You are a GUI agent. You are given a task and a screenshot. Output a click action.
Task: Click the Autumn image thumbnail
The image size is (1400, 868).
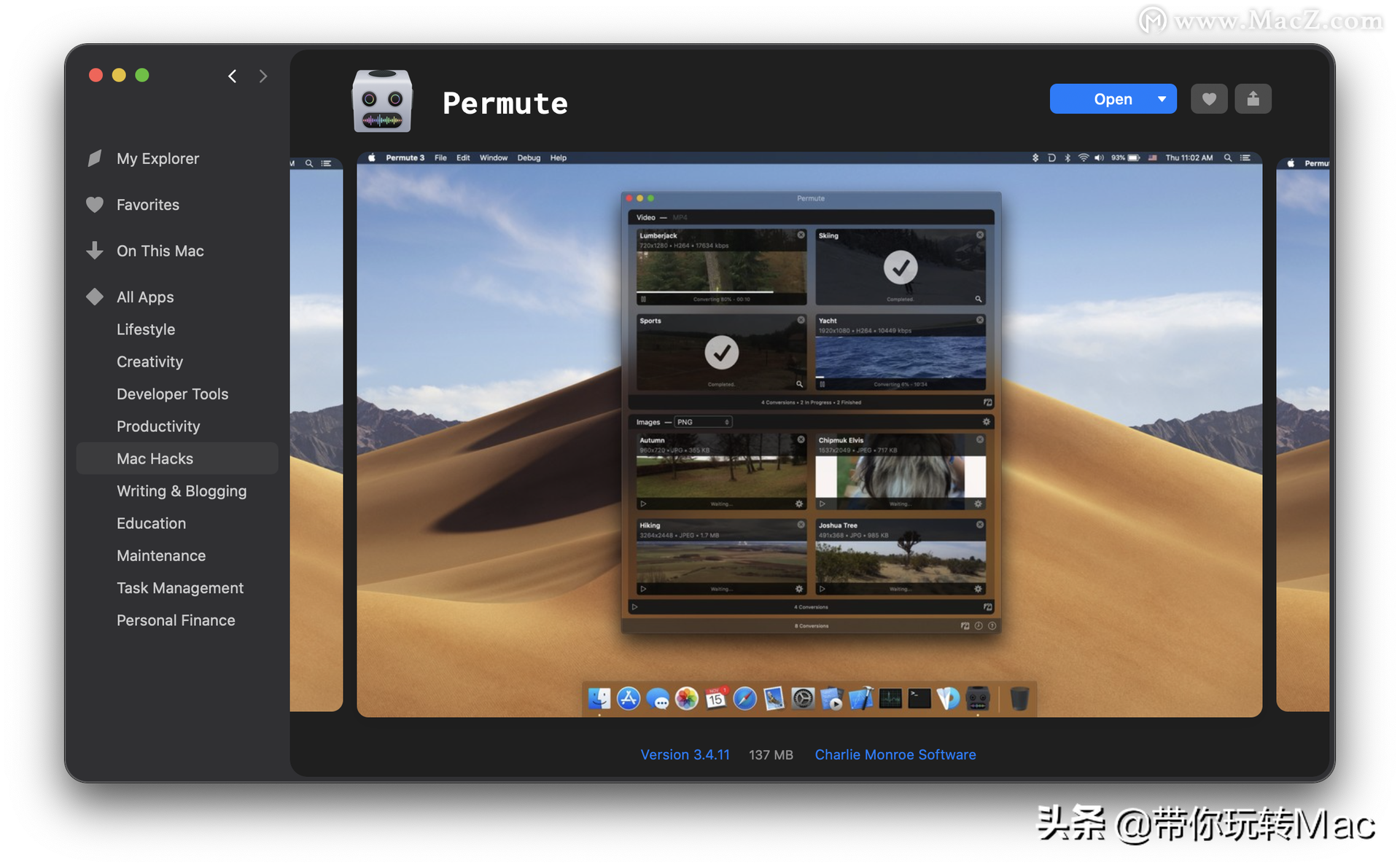pos(722,471)
